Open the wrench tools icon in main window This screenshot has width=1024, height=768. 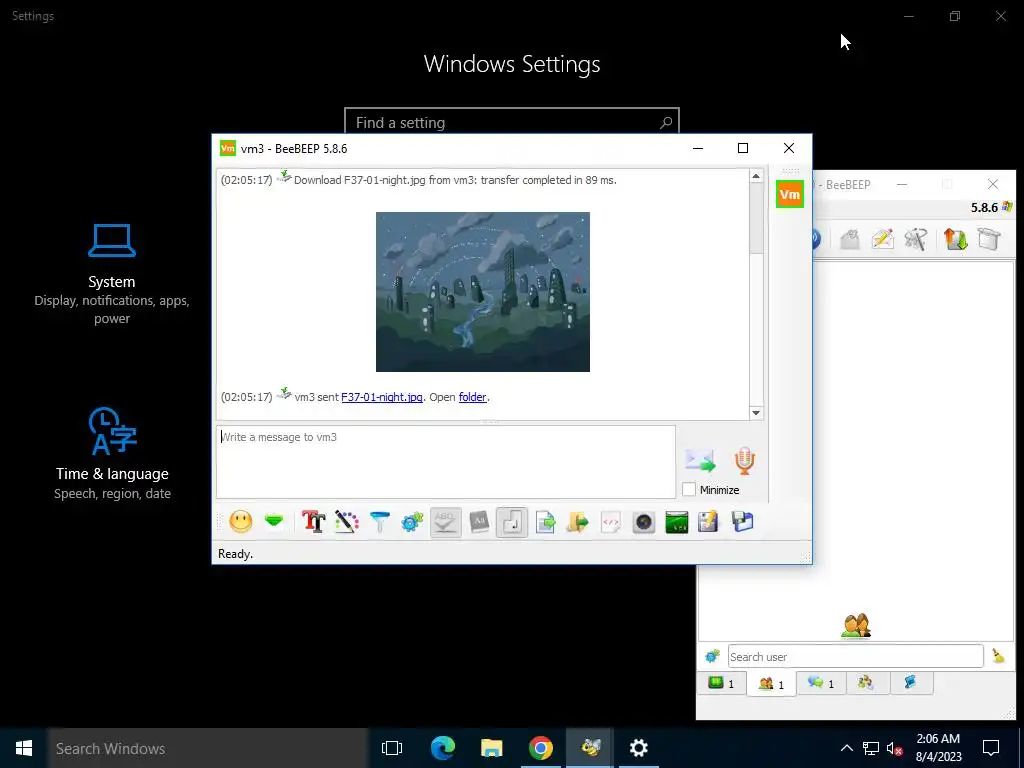[916, 239]
